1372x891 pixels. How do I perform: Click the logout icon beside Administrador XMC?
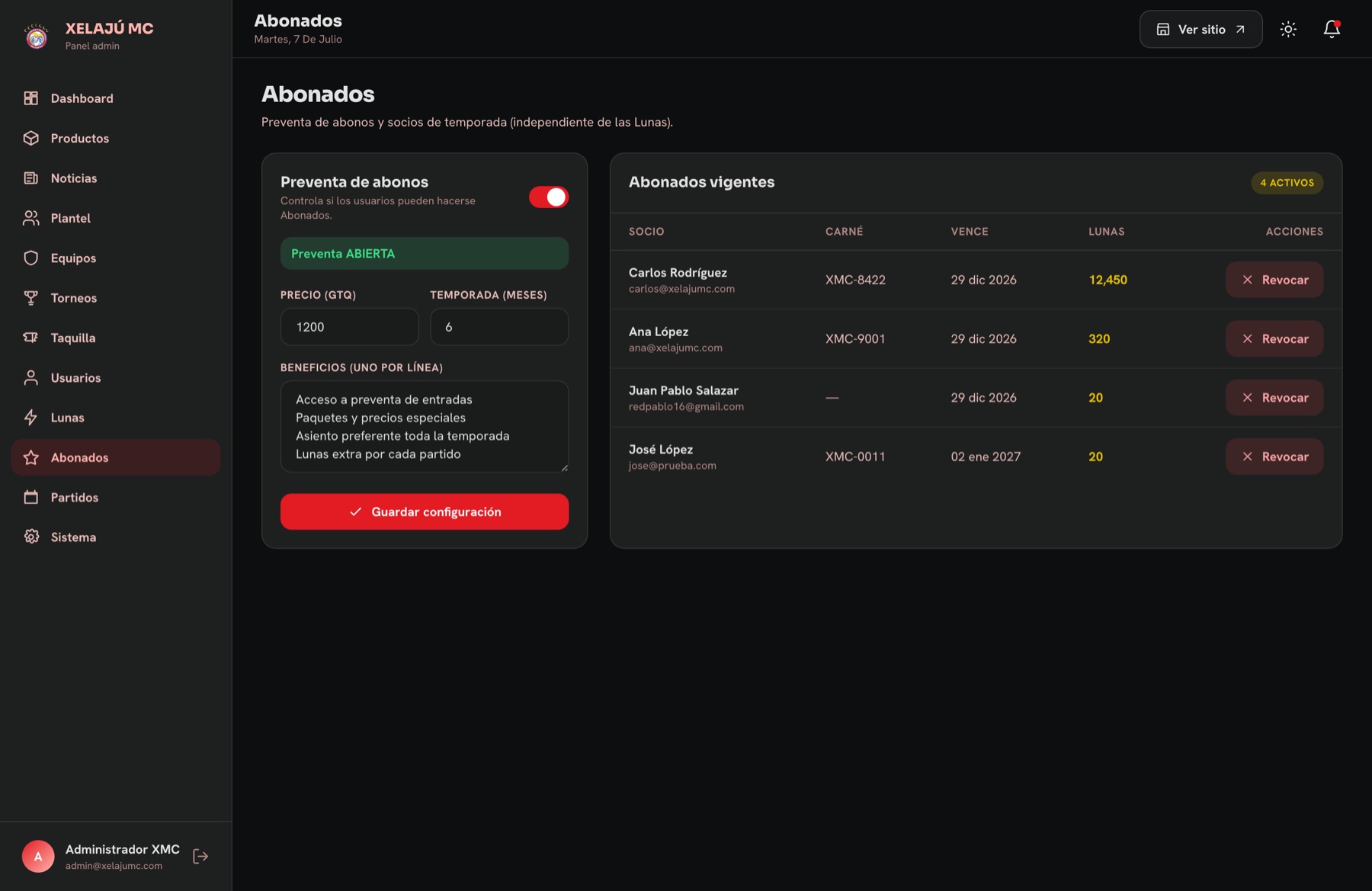(200, 856)
